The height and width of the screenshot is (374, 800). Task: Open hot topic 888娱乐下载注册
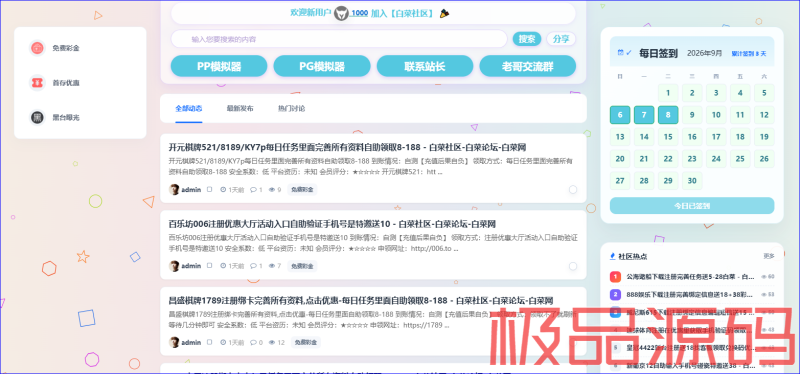pyautogui.click(x=690, y=294)
